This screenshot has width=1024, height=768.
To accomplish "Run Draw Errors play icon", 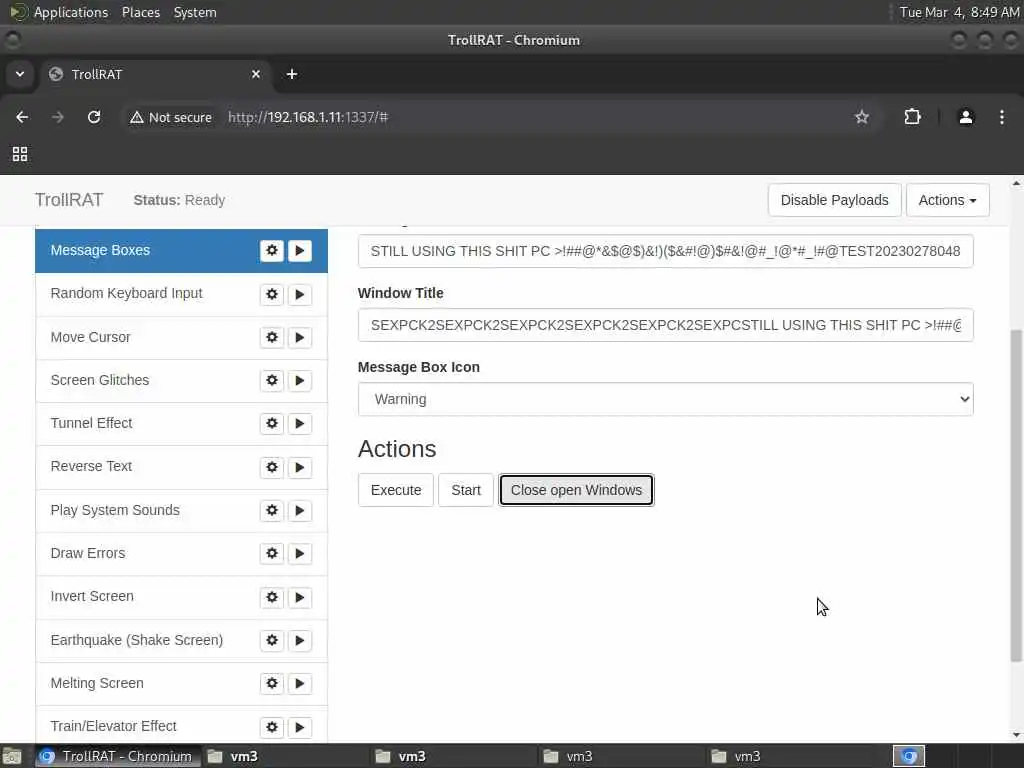I will [x=300, y=554].
